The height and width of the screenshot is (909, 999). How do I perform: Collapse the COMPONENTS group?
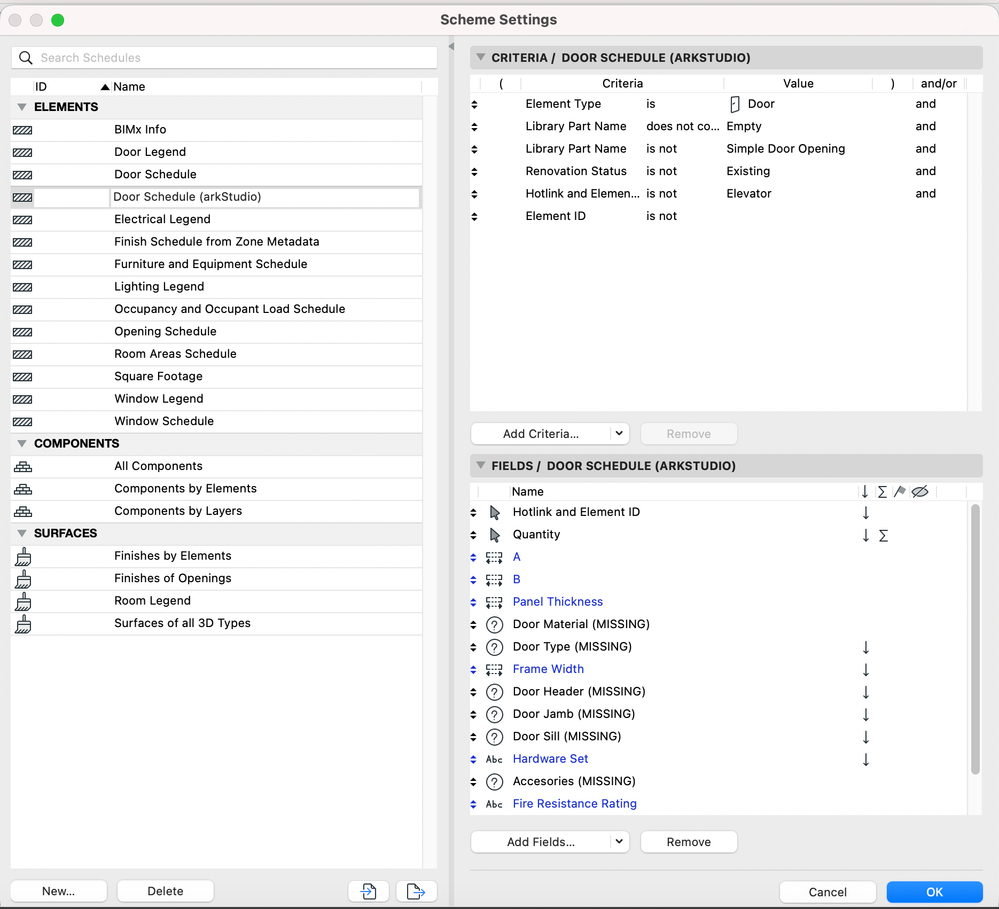tap(22, 443)
